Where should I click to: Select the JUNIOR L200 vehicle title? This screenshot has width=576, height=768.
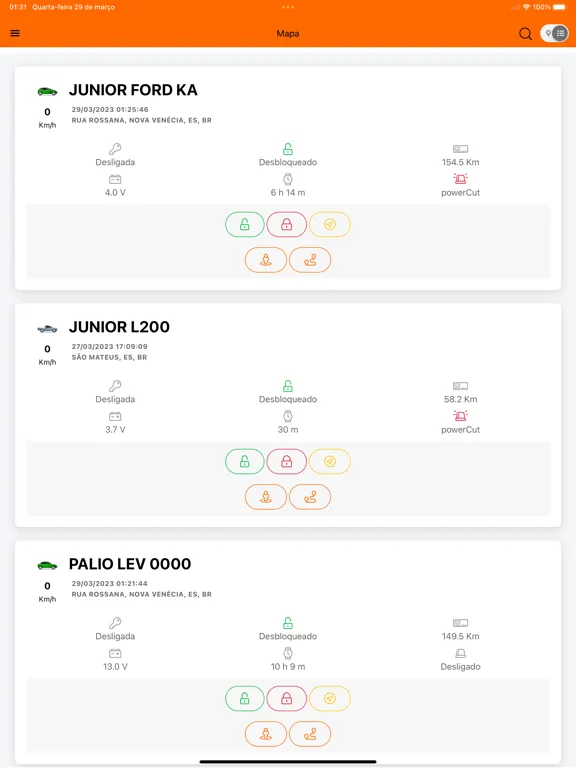tap(119, 327)
